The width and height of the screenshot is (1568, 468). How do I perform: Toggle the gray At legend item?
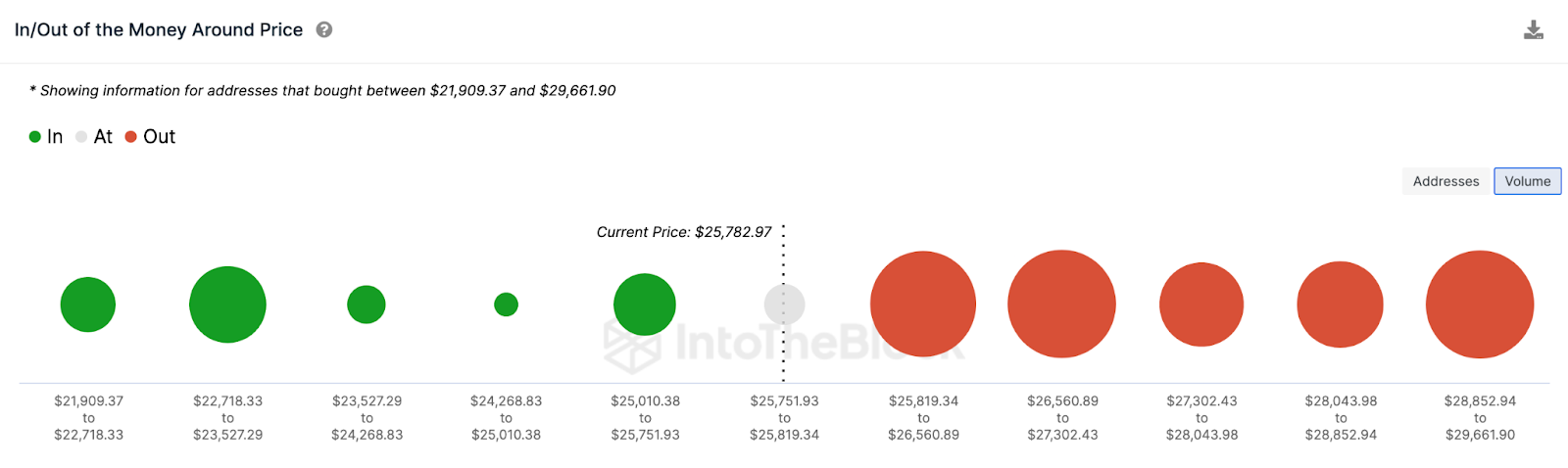95,137
